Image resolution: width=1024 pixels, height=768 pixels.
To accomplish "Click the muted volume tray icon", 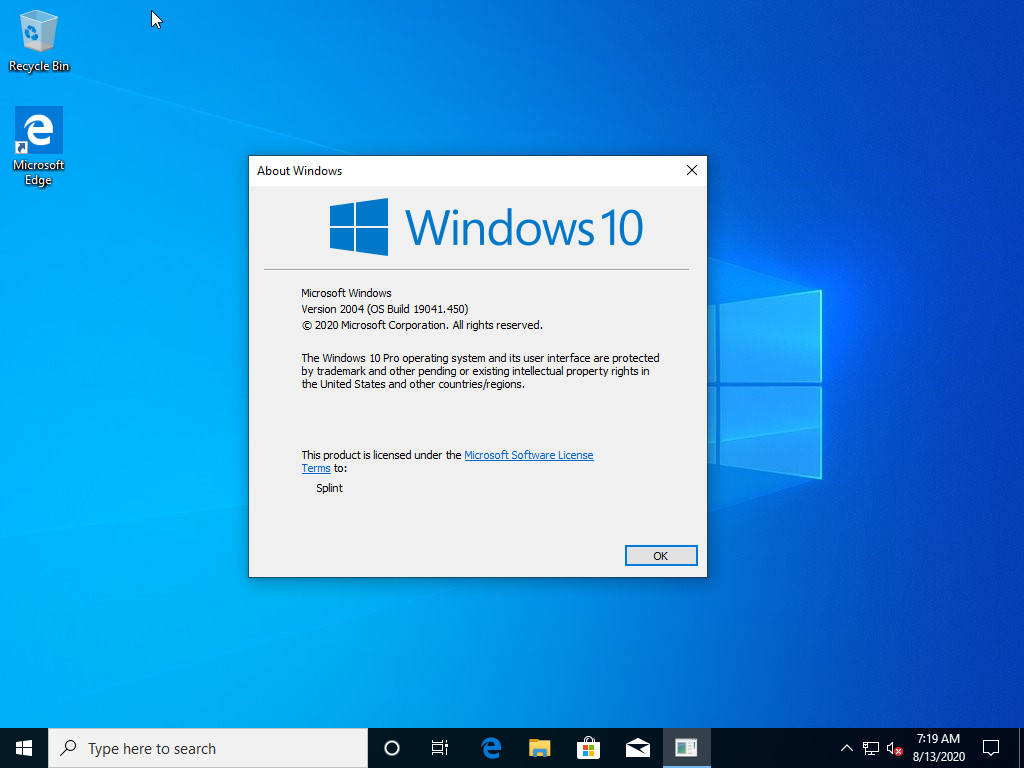I will tap(894, 748).
